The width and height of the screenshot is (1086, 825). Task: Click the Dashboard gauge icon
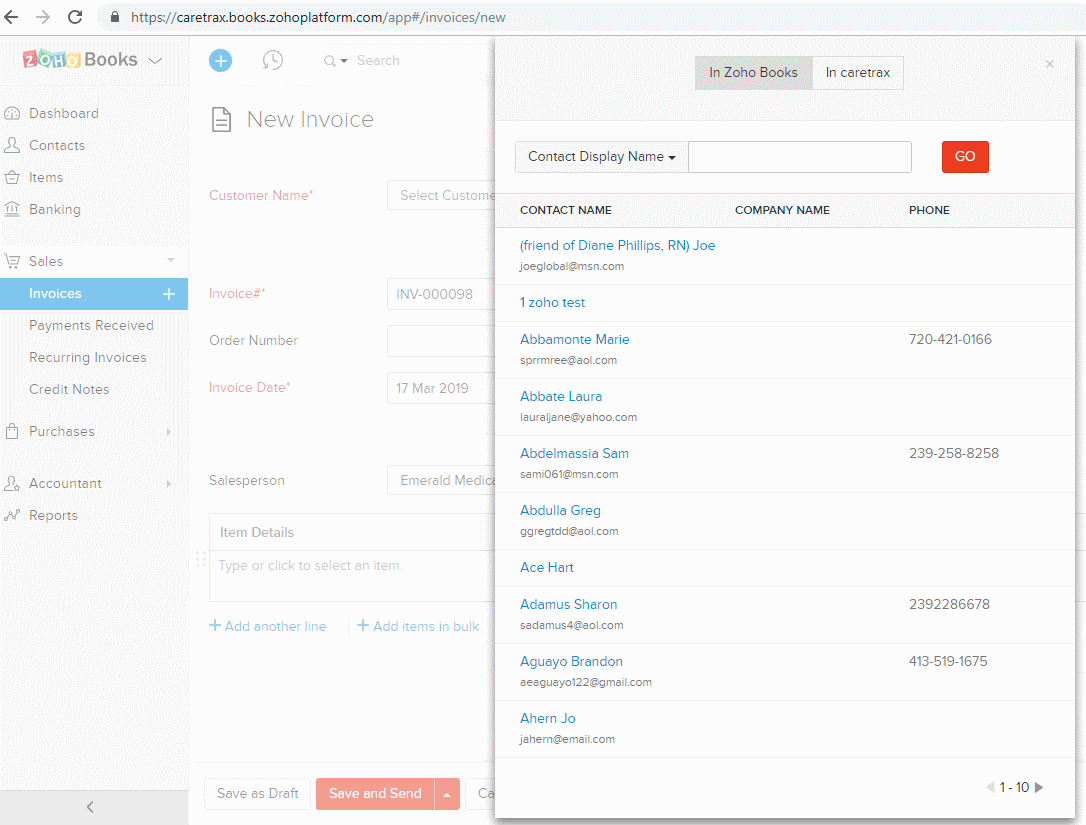pos(12,113)
